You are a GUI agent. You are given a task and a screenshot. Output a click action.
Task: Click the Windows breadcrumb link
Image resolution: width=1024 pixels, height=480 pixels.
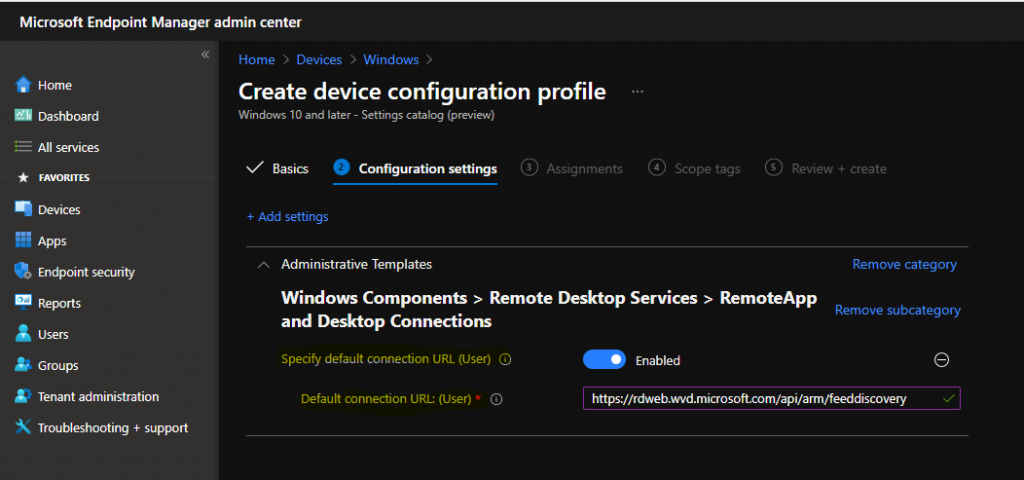point(391,59)
